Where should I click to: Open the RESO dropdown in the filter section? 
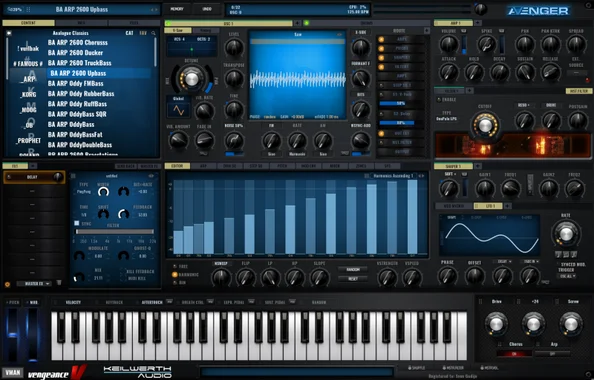(x=524, y=105)
